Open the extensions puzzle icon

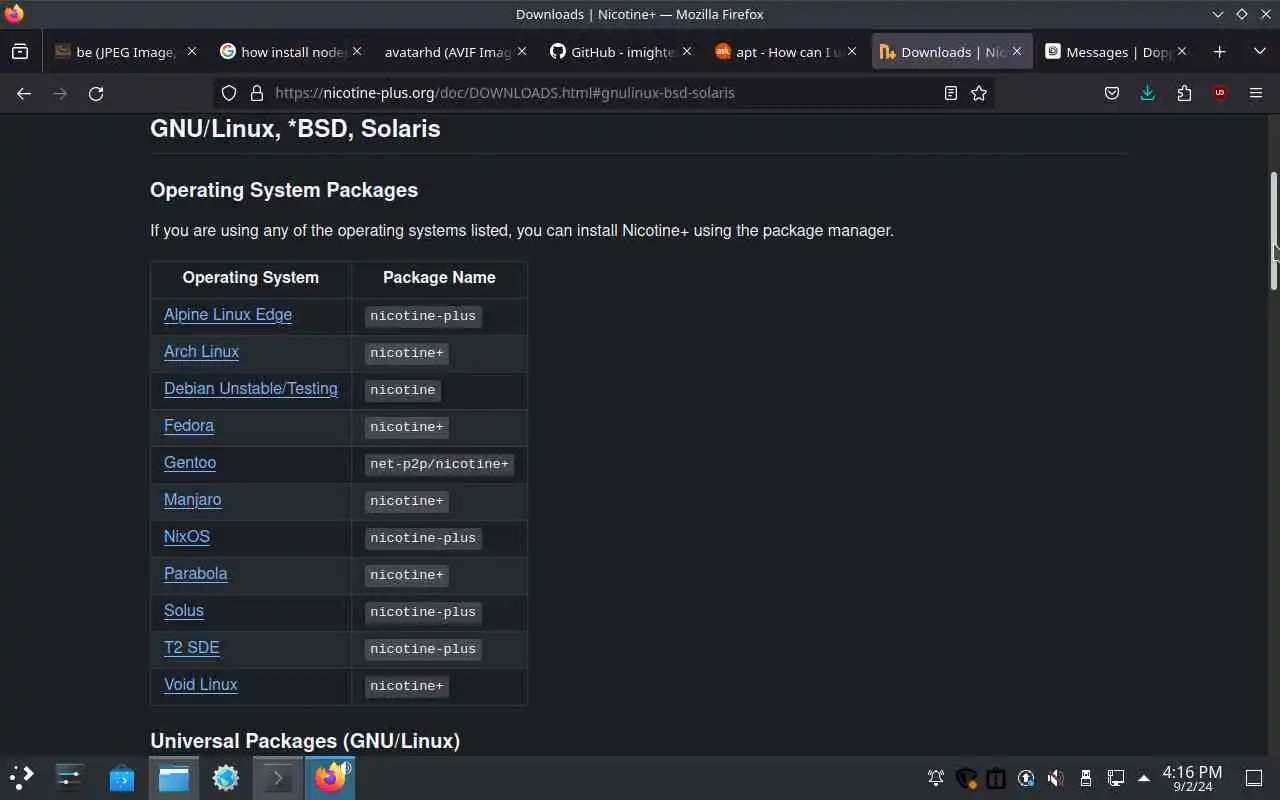point(1184,93)
